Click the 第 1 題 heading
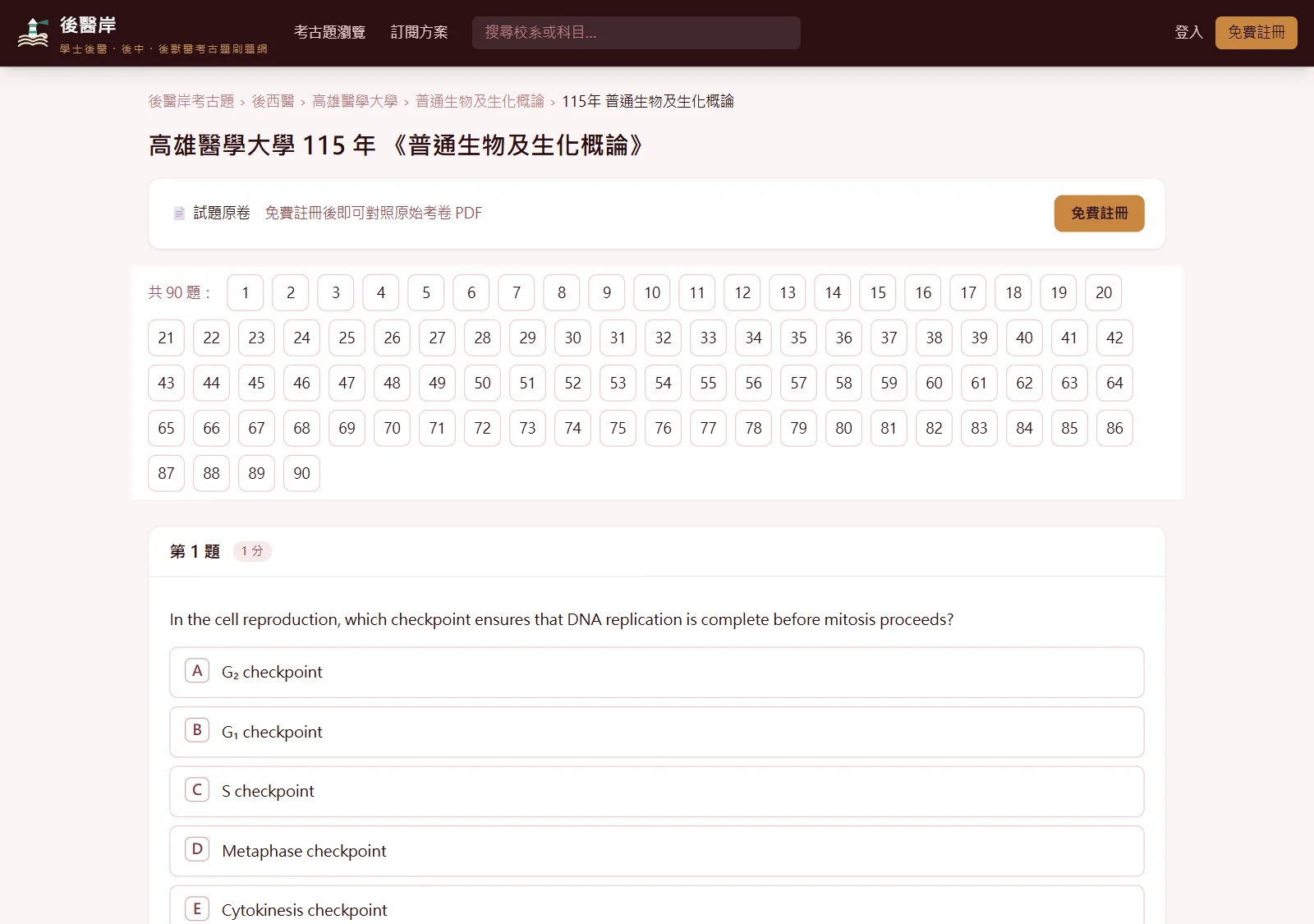 tap(195, 552)
